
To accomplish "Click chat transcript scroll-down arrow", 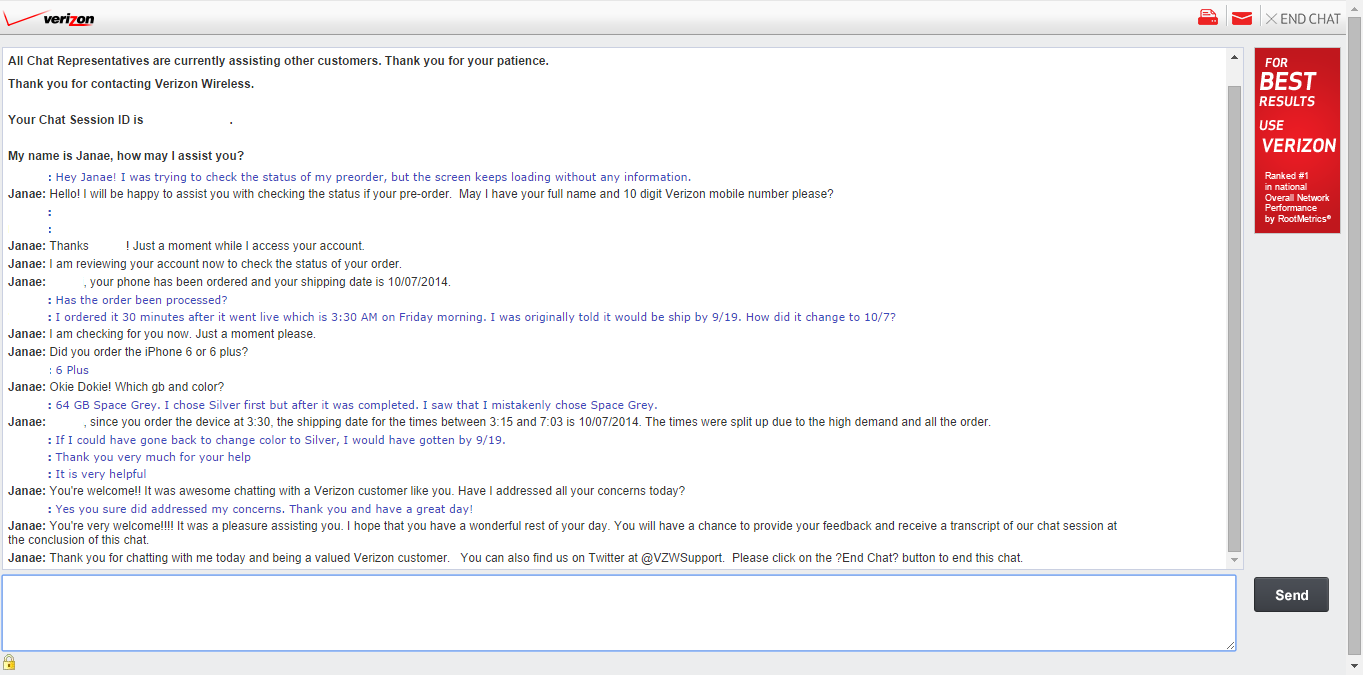I will click(x=1234, y=560).
